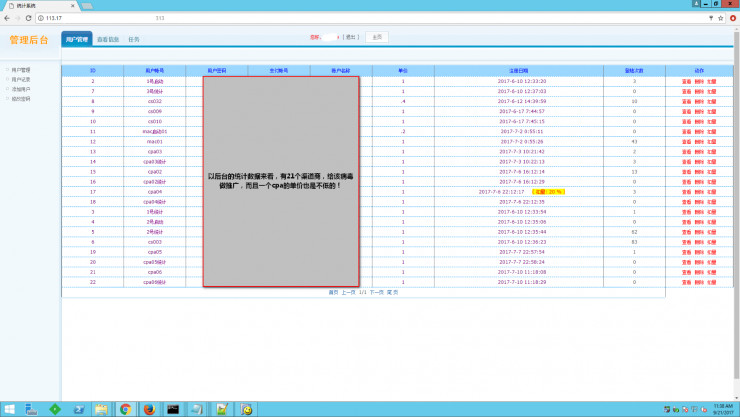This screenshot has height=417, width=740.
Task: Click the 主页 button in the header
Action: tap(376, 37)
